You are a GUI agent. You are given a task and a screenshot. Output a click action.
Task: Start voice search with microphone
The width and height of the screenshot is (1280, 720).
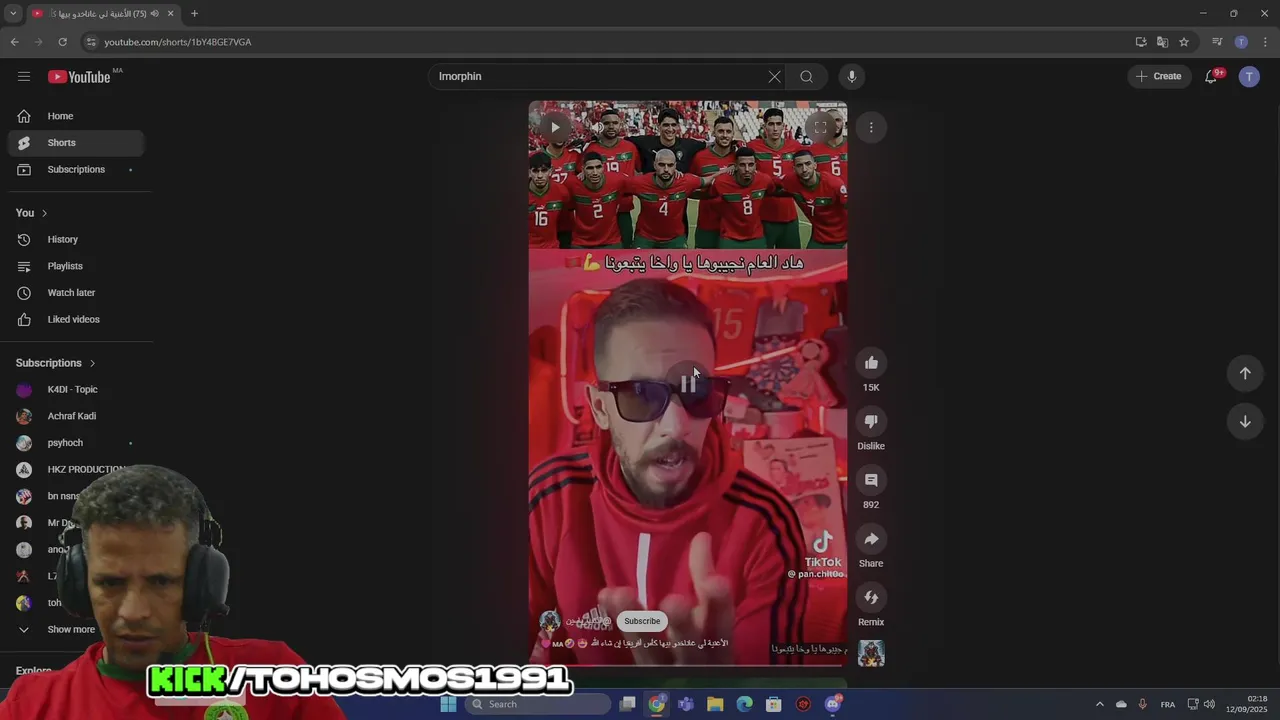point(852,76)
